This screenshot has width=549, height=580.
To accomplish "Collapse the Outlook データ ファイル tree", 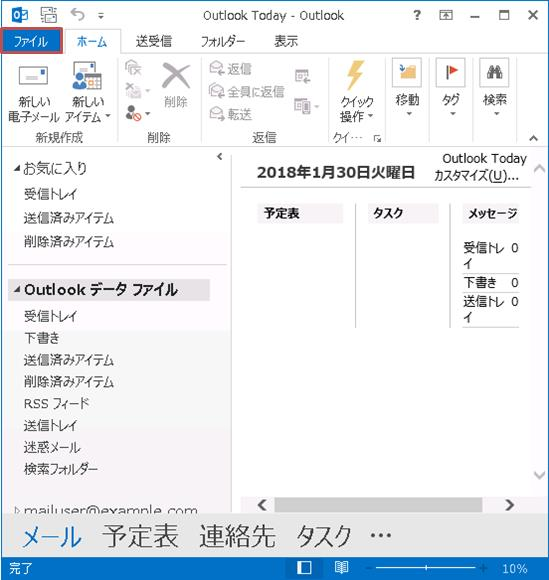I will click(17, 289).
